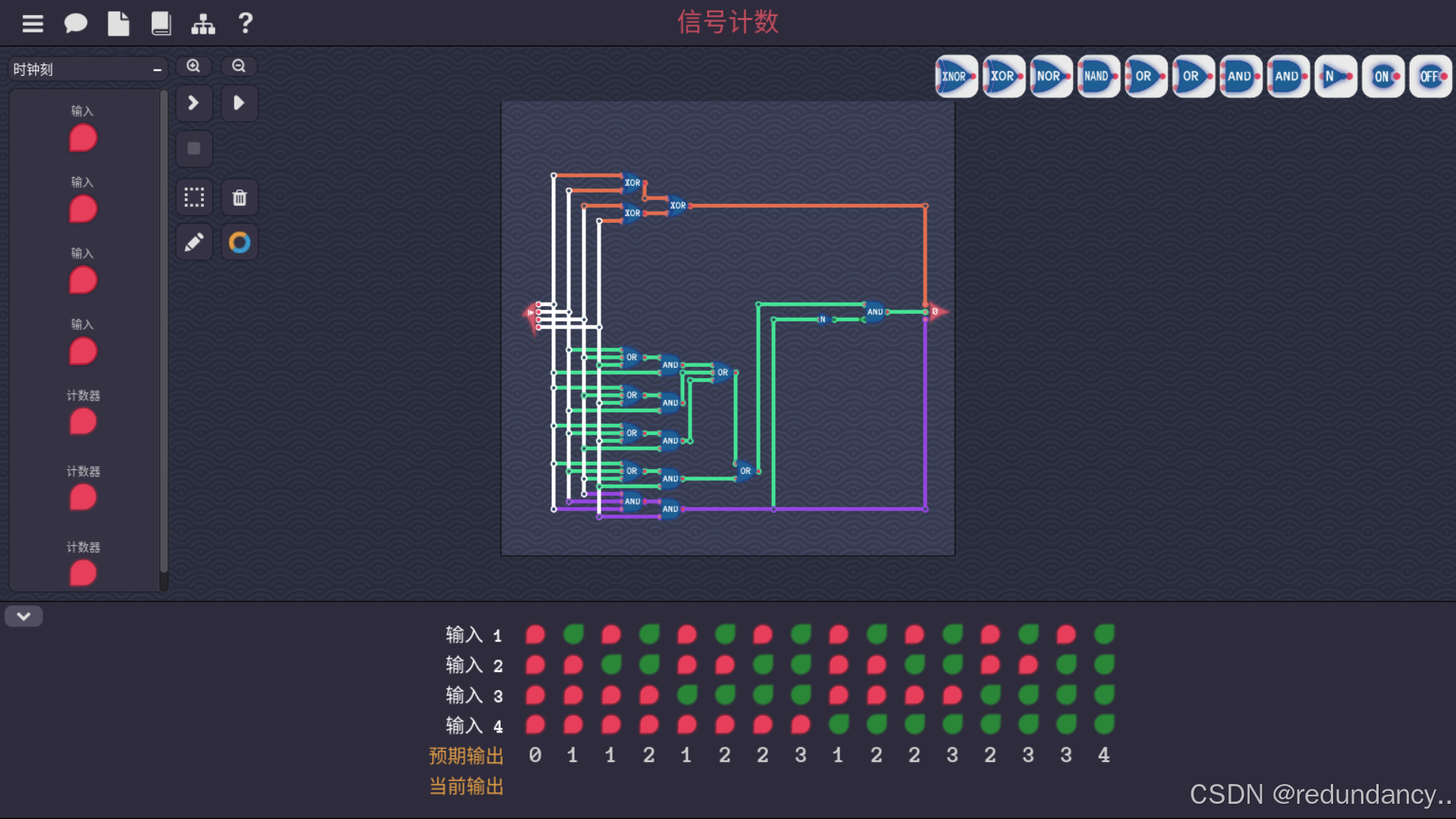
Task: Open the hamburger main menu
Action: point(33,24)
